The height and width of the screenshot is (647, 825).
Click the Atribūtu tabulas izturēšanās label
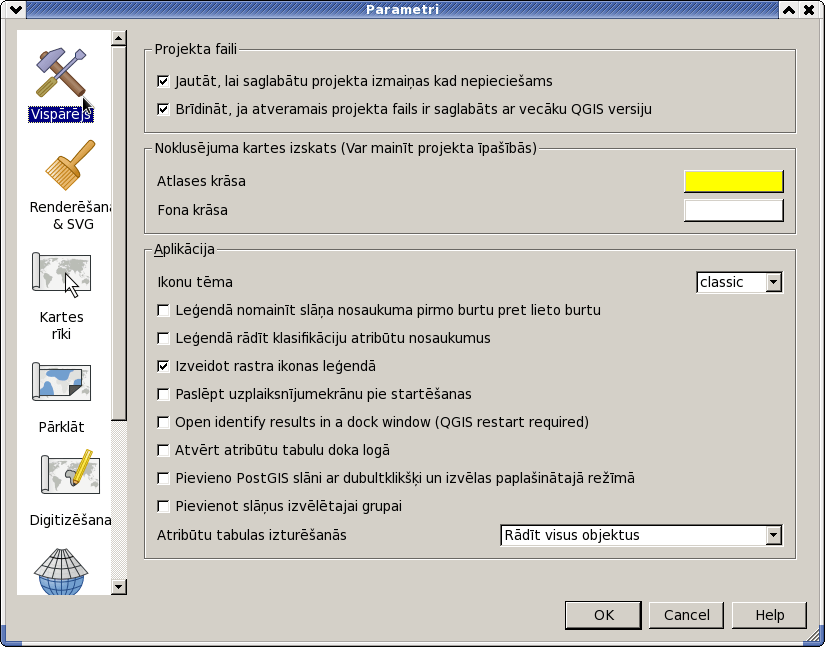(251, 535)
